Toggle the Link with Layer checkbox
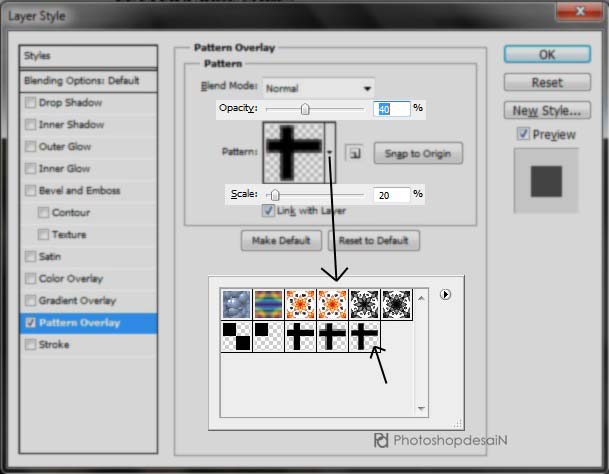This screenshot has width=609, height=474. tap(268, 211)
